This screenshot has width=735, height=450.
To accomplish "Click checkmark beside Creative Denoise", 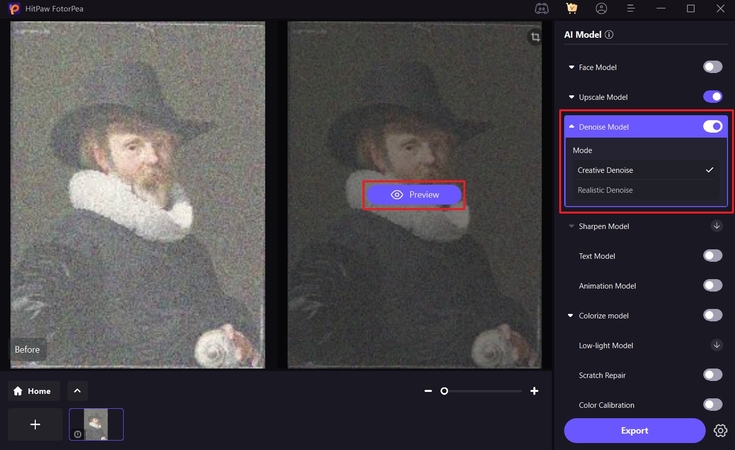I will tap(709, 170).
